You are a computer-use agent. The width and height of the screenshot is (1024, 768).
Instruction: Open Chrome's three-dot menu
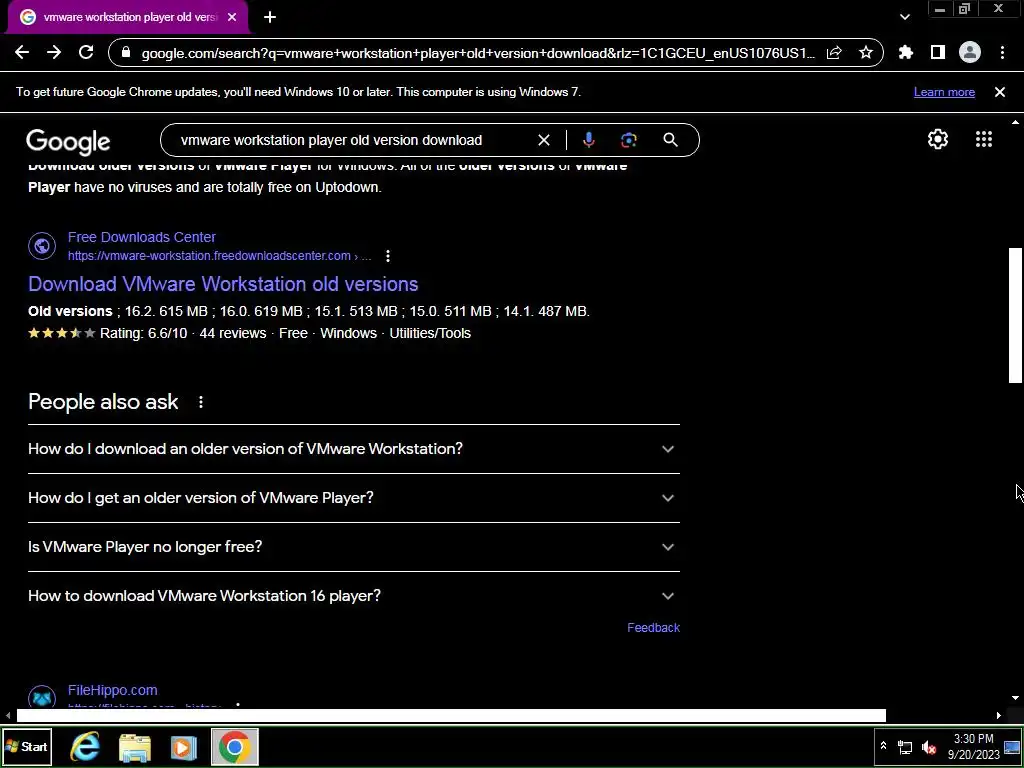point(1002,53)
